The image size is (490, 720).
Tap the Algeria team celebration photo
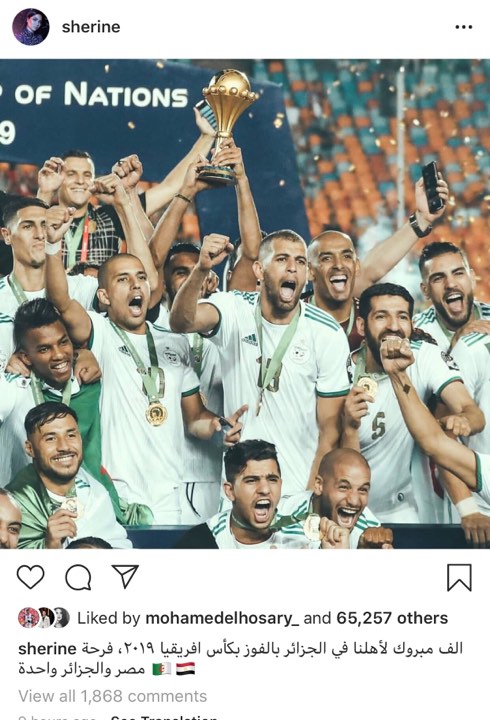tap(245, 304)
